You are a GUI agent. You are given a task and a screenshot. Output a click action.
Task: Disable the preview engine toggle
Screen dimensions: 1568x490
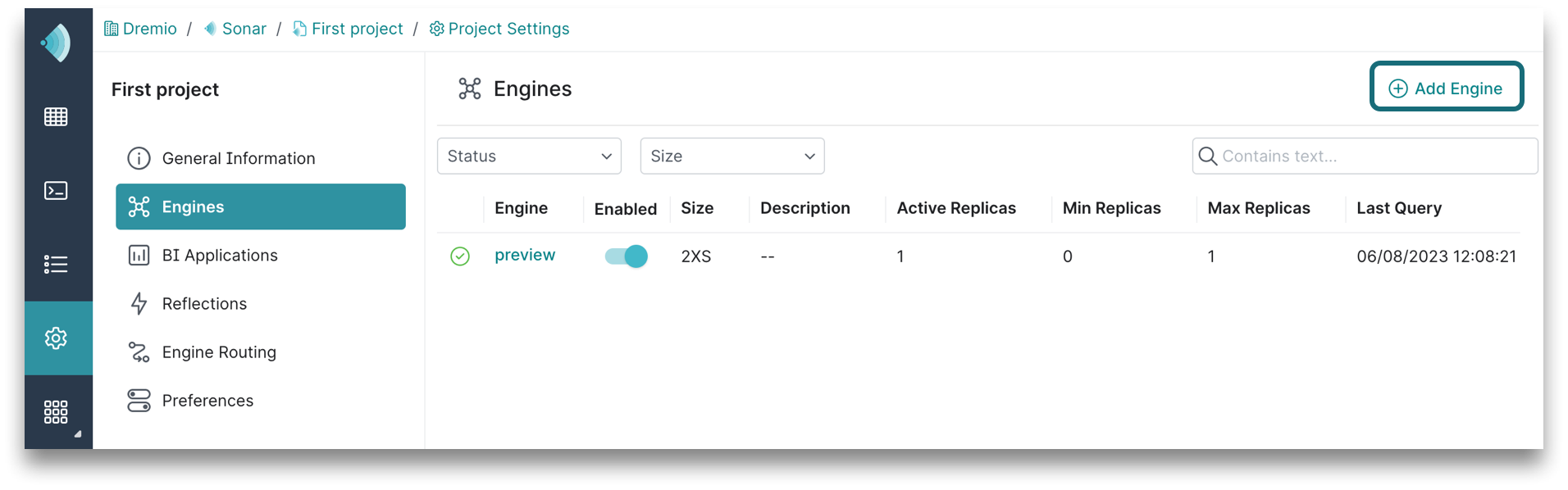click(626, 256)
